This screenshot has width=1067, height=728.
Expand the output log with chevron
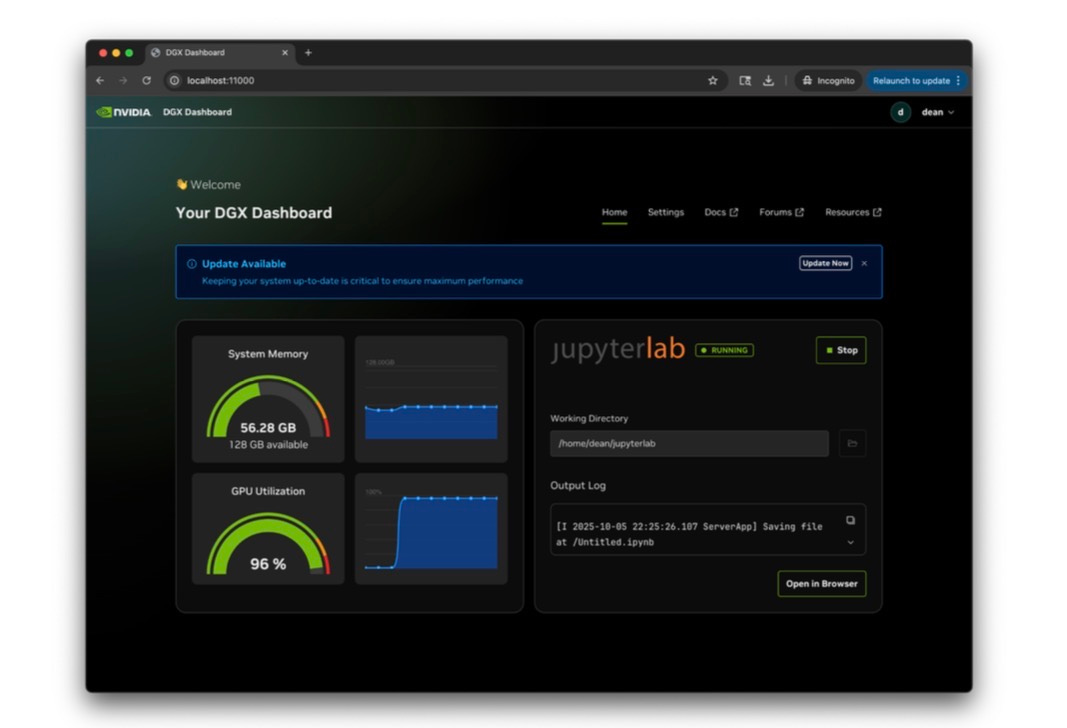coord(851,542)
